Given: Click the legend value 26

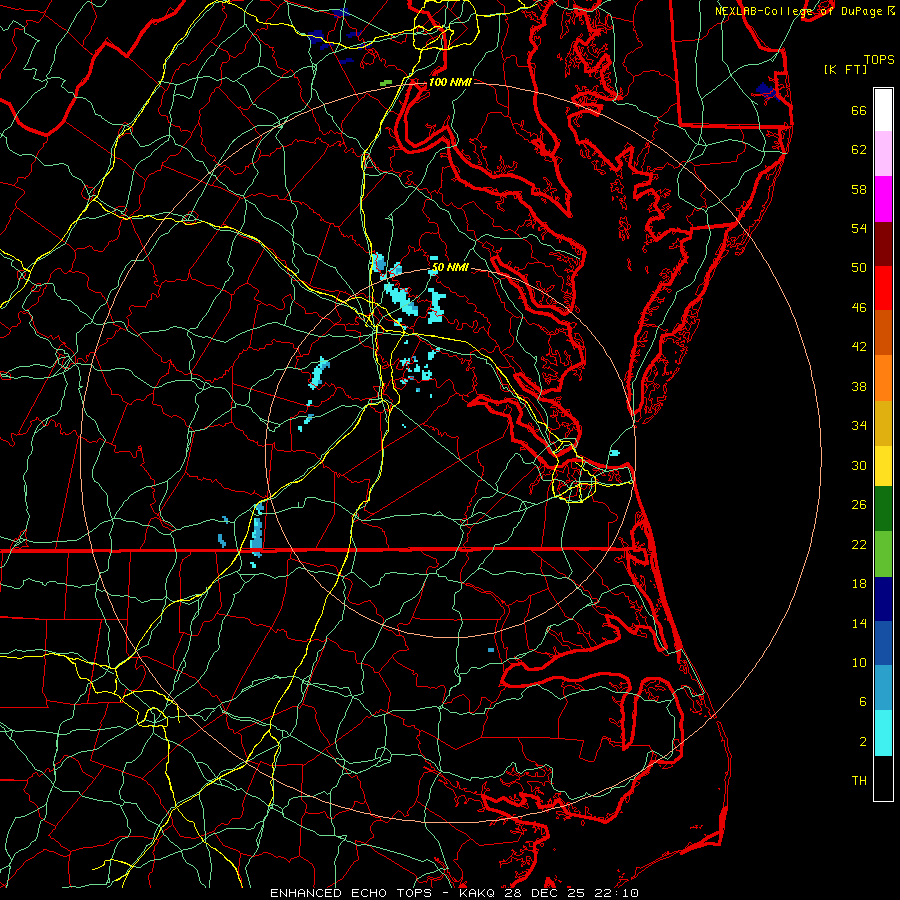Looking at the screenshot, I should coord(859,505).
